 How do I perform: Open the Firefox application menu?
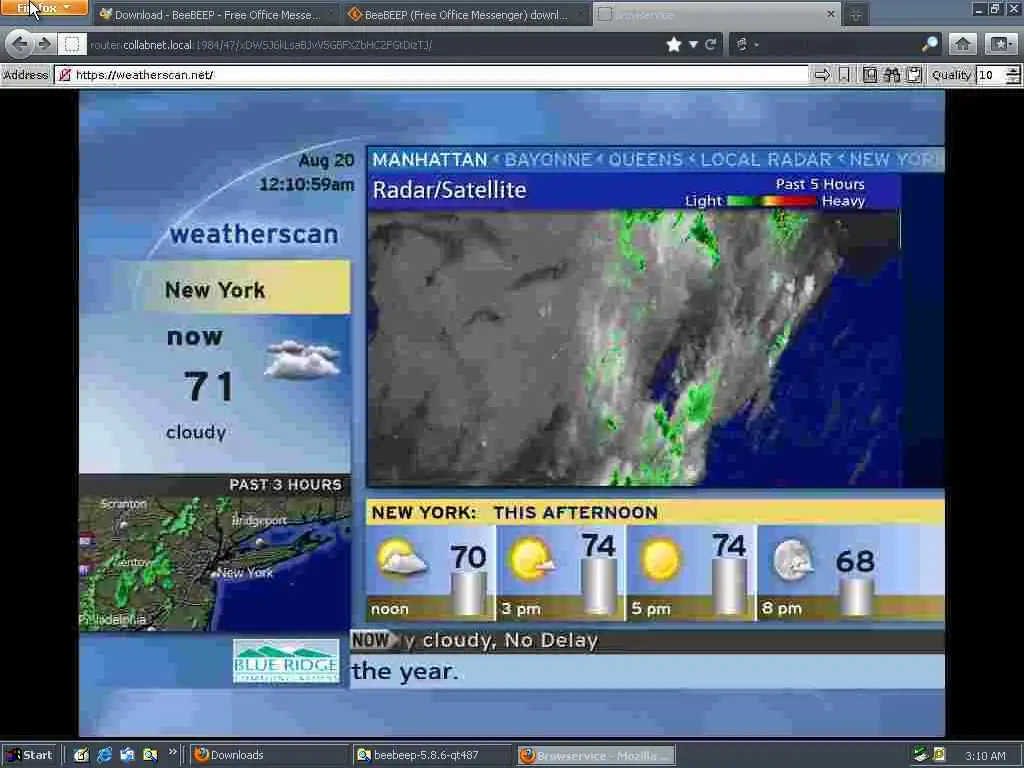(x=44, y=8)
